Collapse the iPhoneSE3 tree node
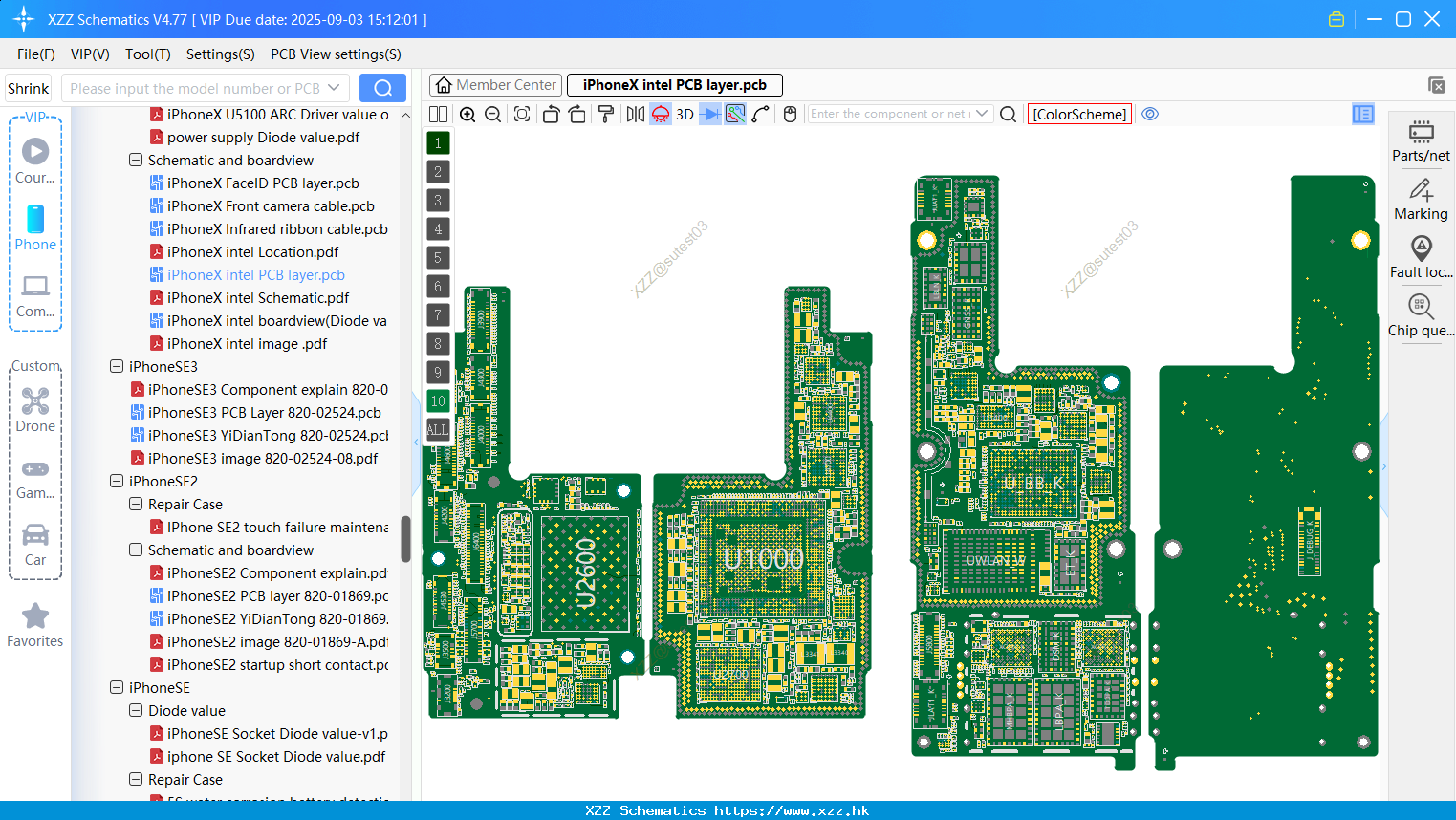Viewport: 1456px width, 820px height. (117, 366)
